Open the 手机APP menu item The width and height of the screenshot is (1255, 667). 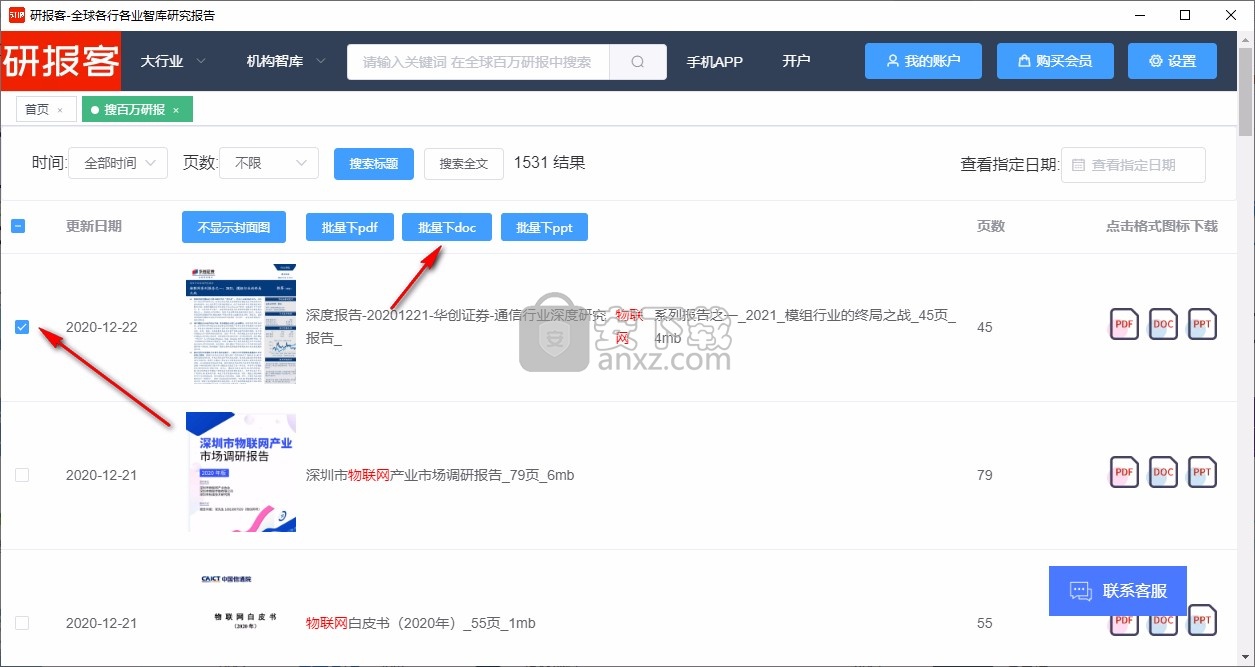coord(714,61)
